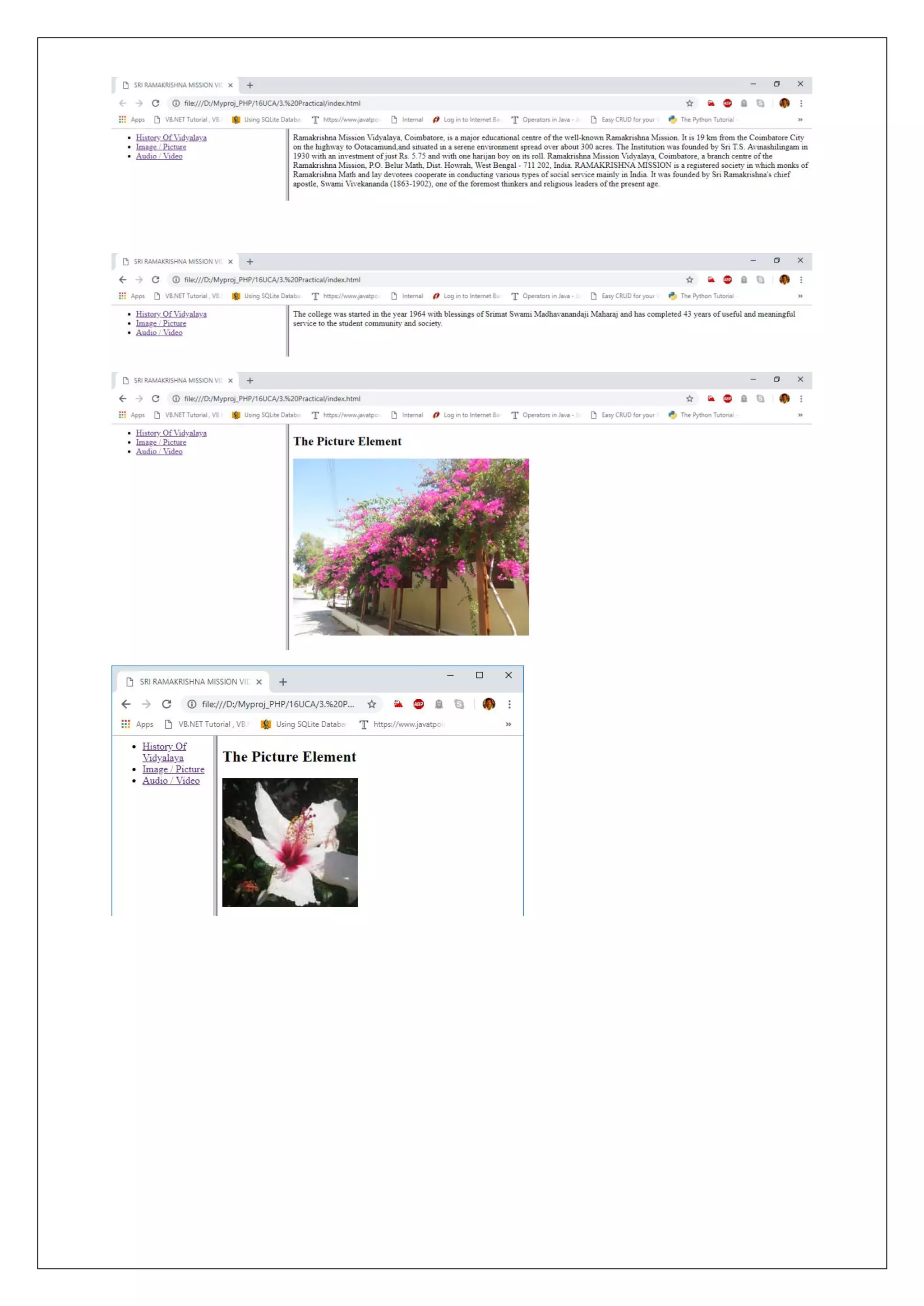Click History Of Vidyalaya link beside the bougainvillea photo
Screen dimensions: 924x1306
(171, 433)
